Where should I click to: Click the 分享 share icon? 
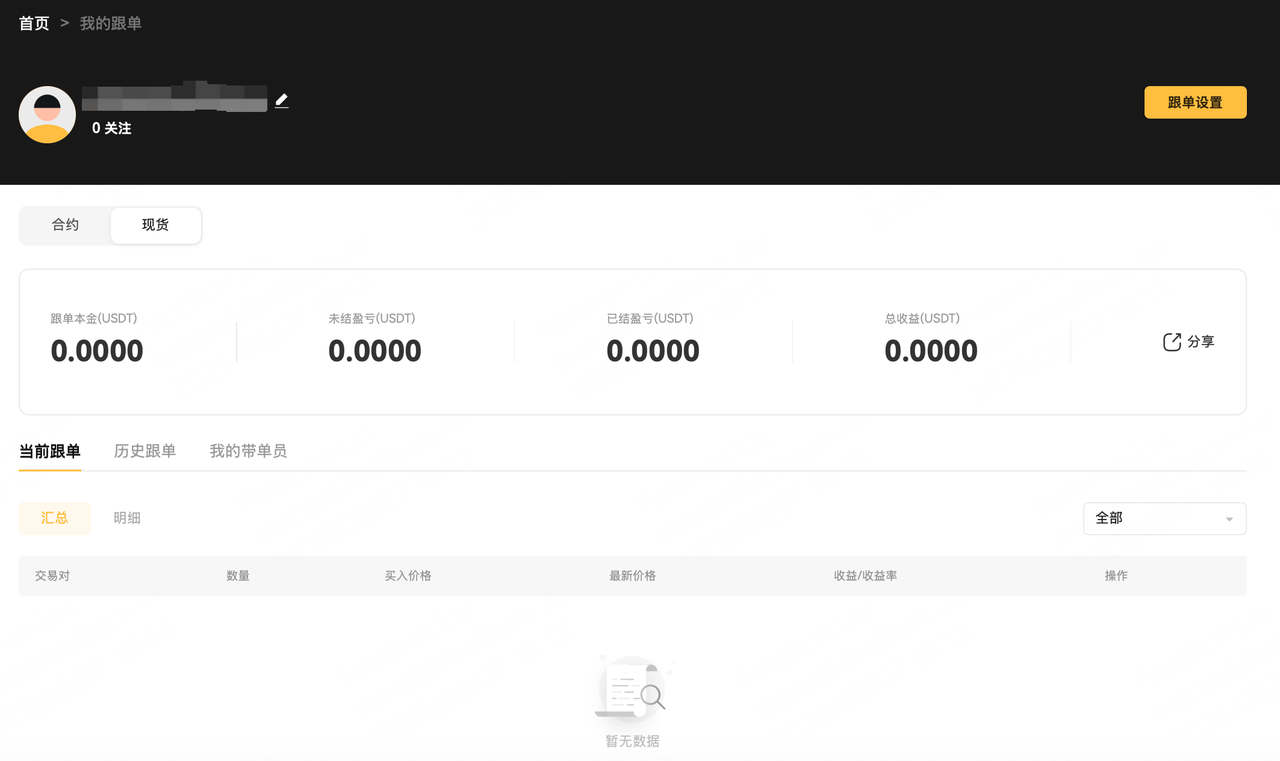coord(1171,342)
